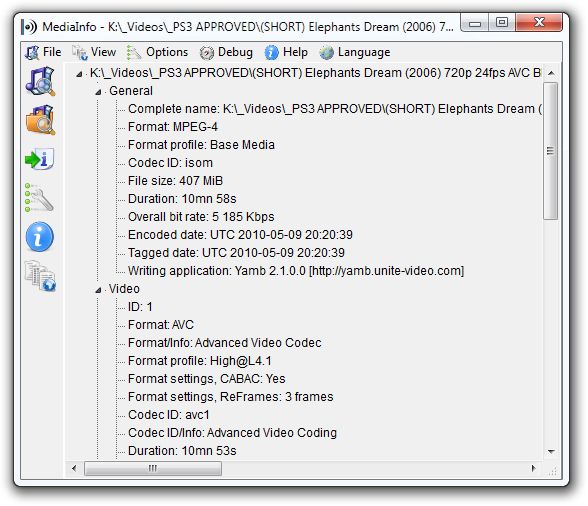Open the Language menu
This screenshot has width=588, height=506.
355,52
